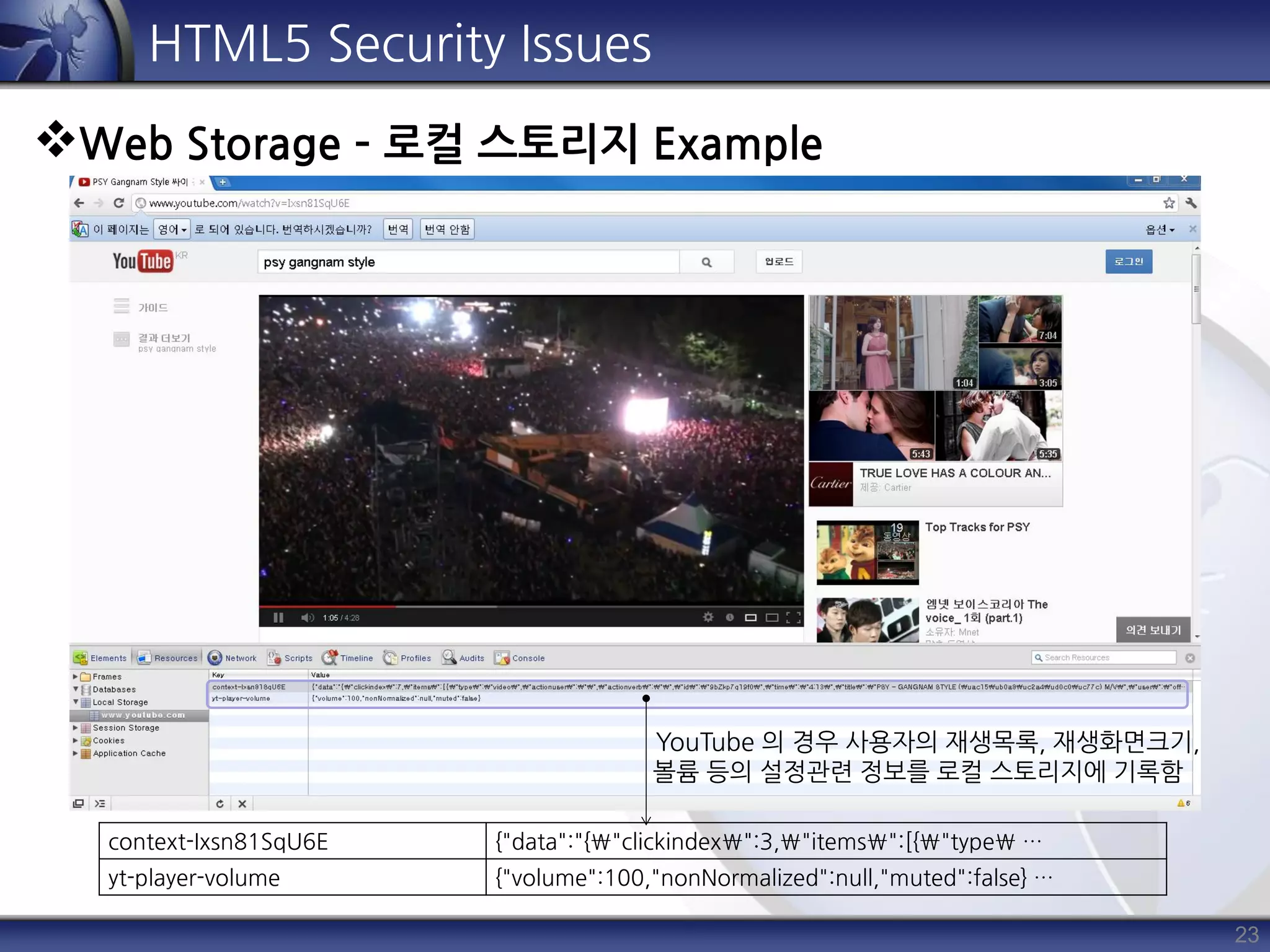The width and height of the screenshot is (1270, 952).
Task: Switch player to small size
Action: (x=751, y=617)
